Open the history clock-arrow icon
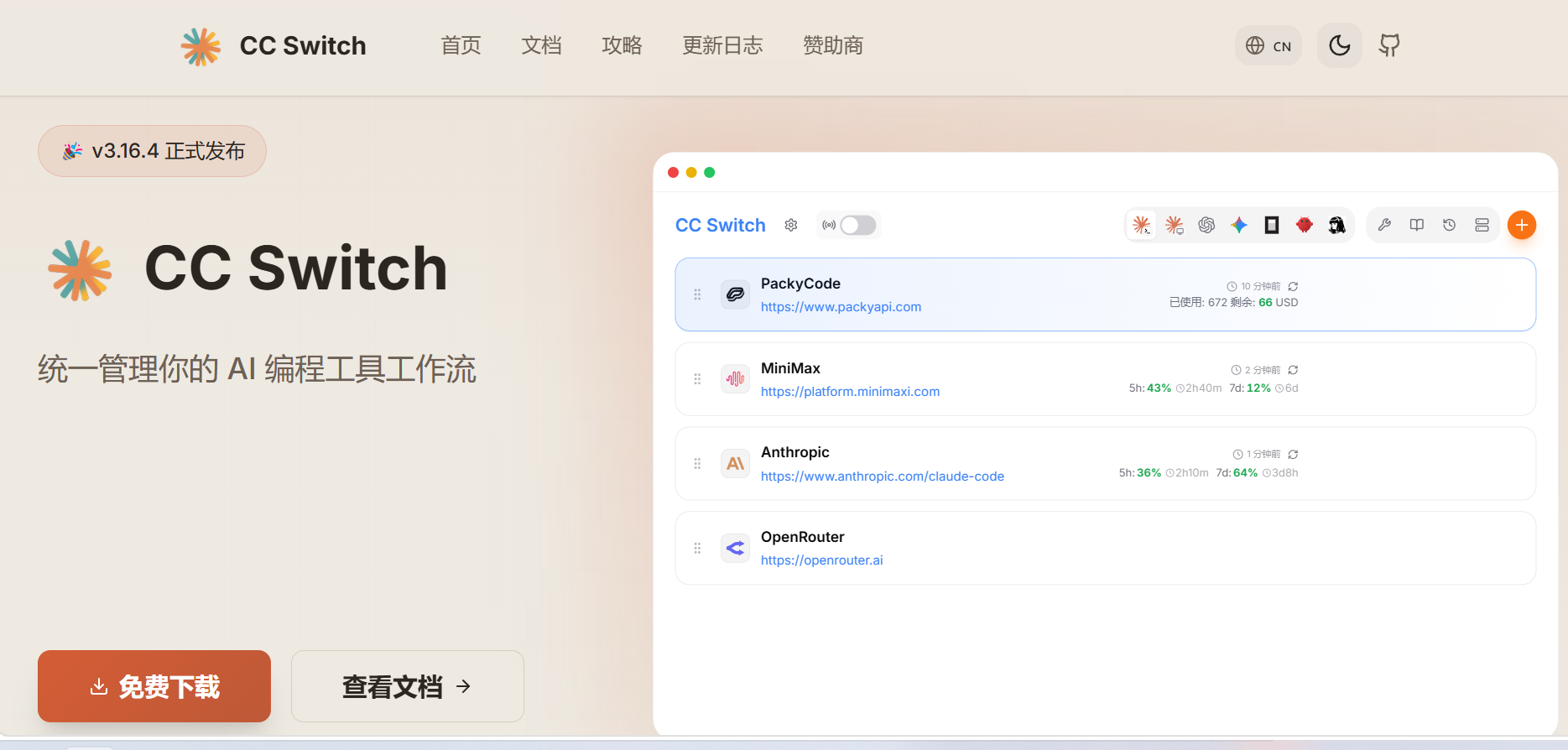This screenshot has width=1568, height=750. coord(1449,225)
